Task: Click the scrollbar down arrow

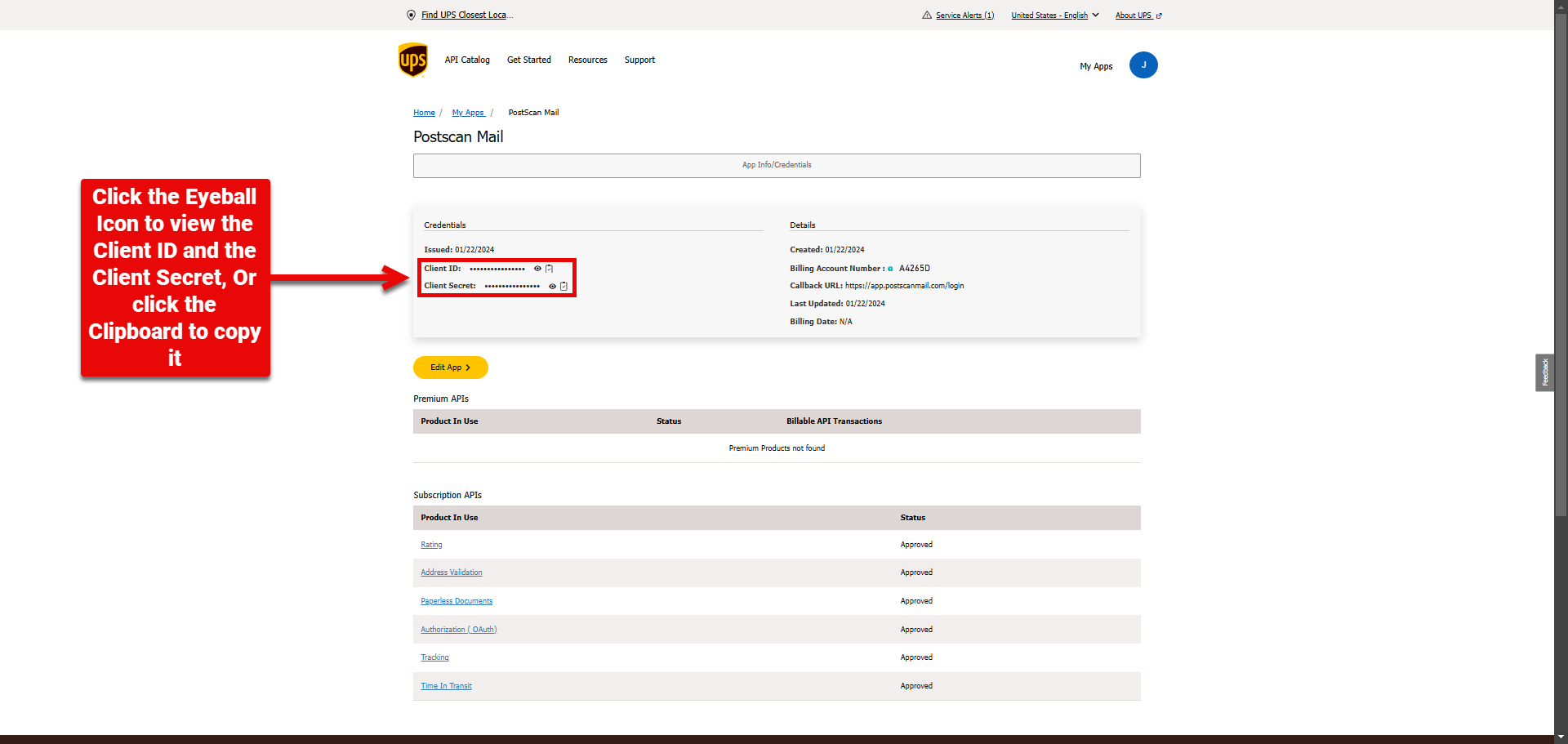Action: [1561, 737]
